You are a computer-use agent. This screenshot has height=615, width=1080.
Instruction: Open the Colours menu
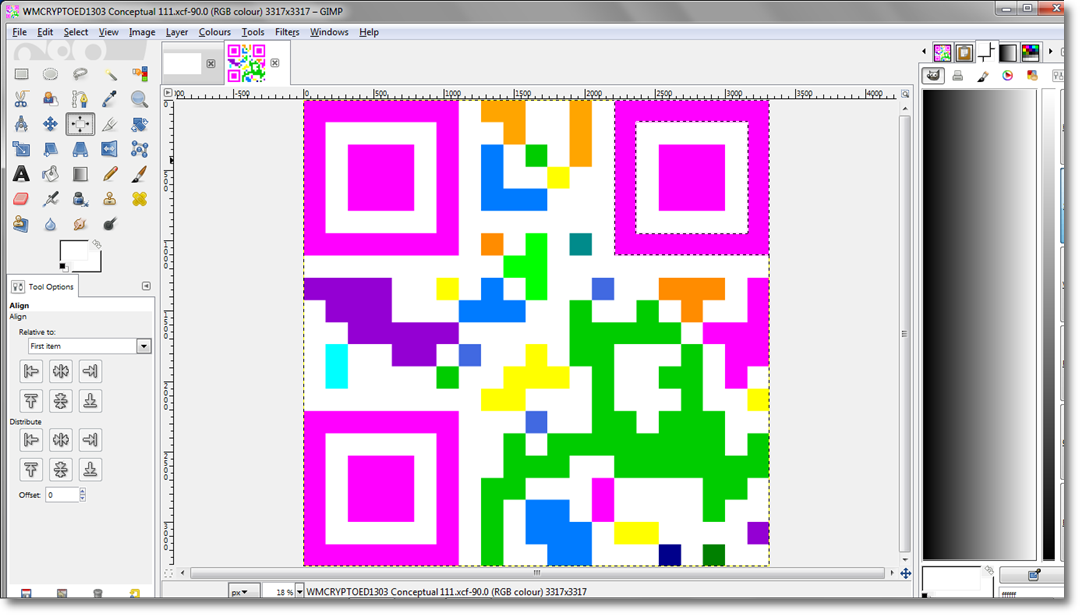214,32
